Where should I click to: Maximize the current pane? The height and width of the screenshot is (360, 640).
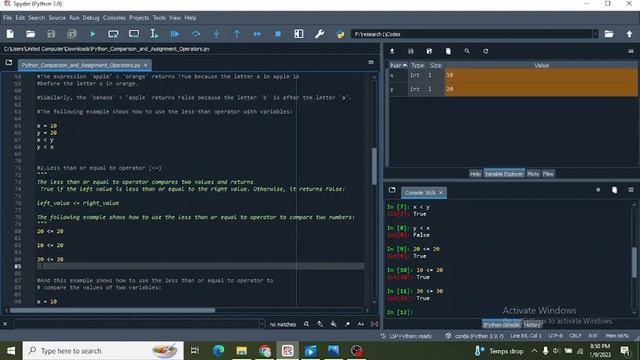point(299,34)
